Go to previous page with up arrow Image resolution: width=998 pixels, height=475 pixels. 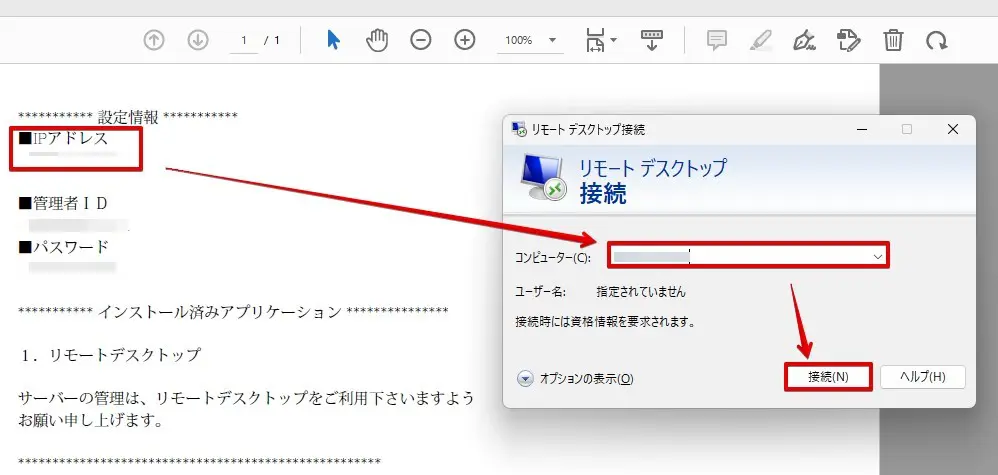click(x=153, y=40)
